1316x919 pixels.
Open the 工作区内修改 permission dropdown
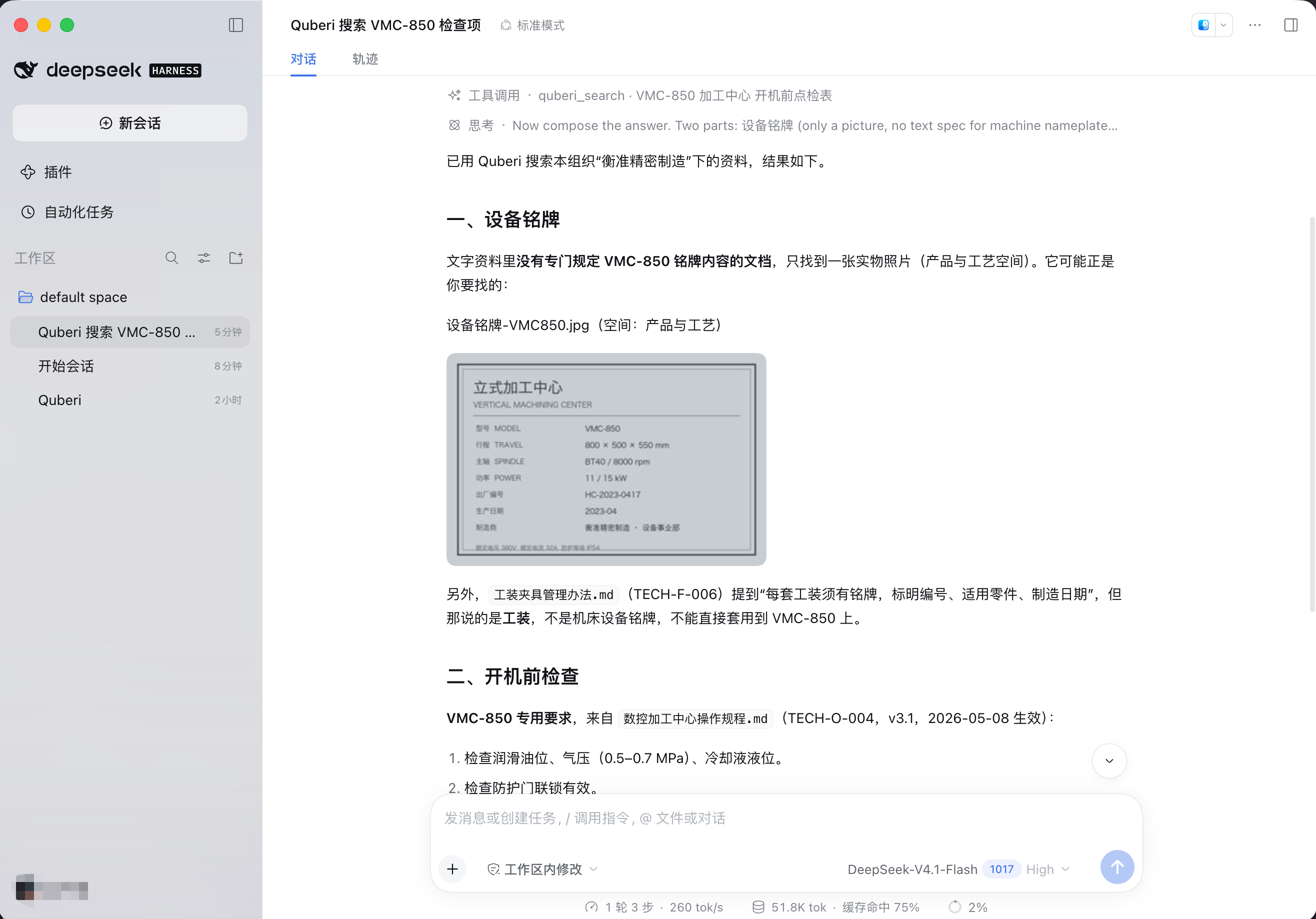click(542, 869)
